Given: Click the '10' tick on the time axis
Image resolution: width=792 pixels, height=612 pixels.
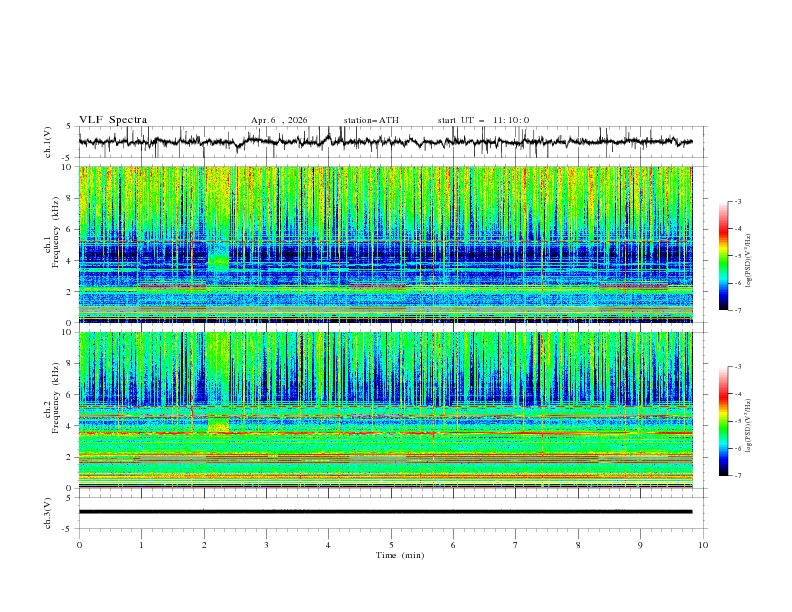Looking at the screenshot, I should [x=703, y=545].
